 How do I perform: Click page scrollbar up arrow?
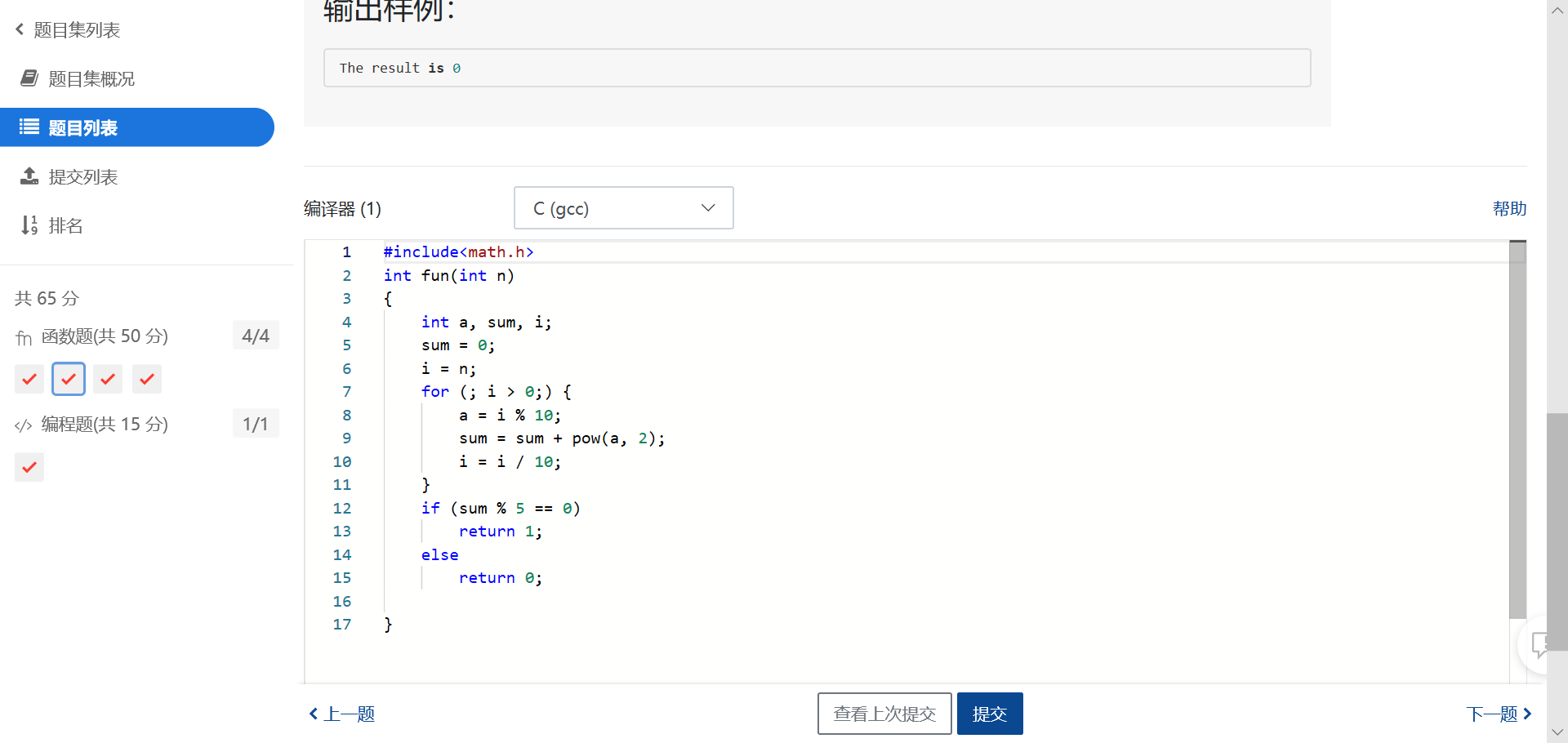click(x=1557, y=10)
